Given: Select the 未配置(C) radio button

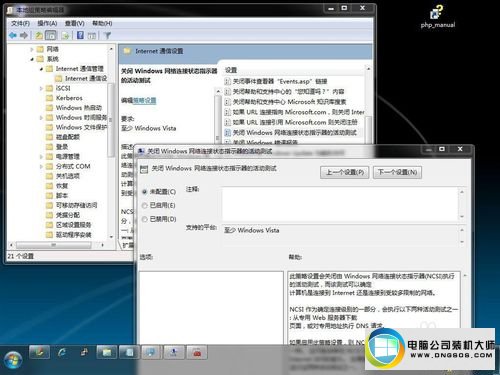Looking at the screenshot, I should tap(144, 192).
